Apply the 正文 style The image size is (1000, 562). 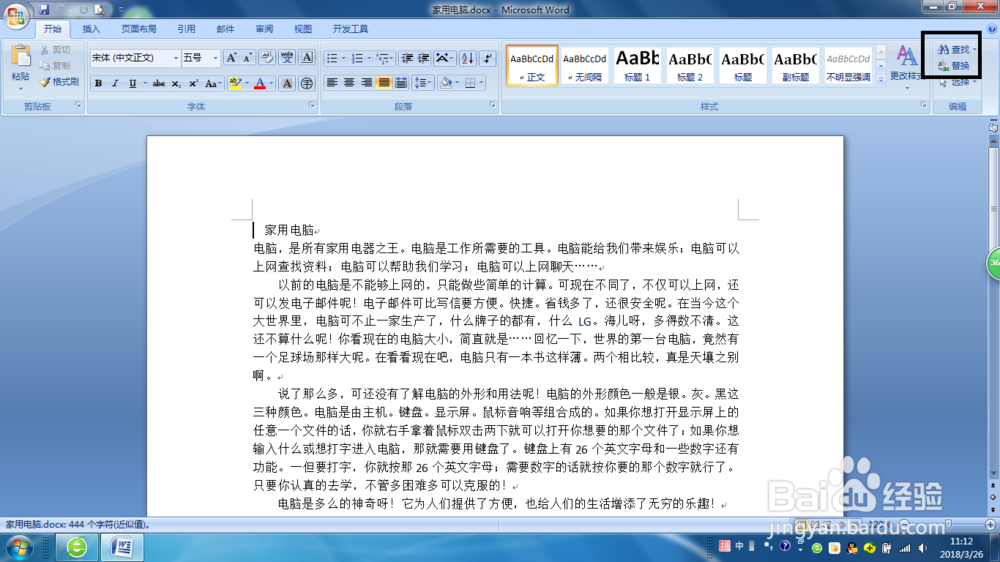(x=532, y=65)
